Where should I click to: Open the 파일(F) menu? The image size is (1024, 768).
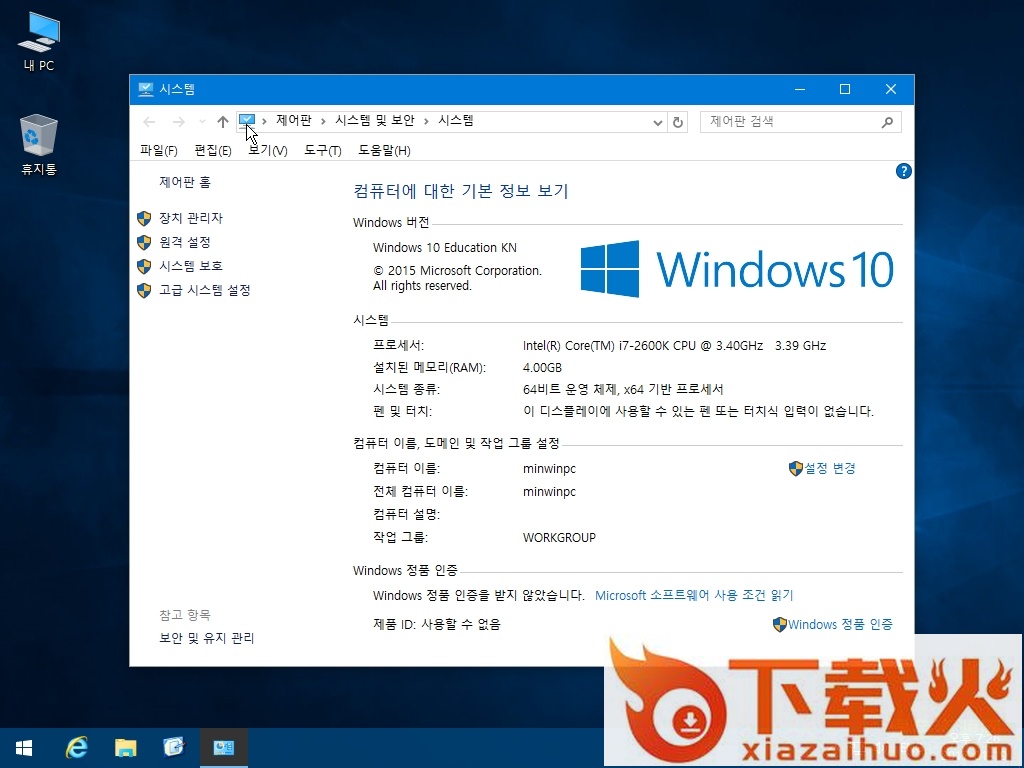159,151
